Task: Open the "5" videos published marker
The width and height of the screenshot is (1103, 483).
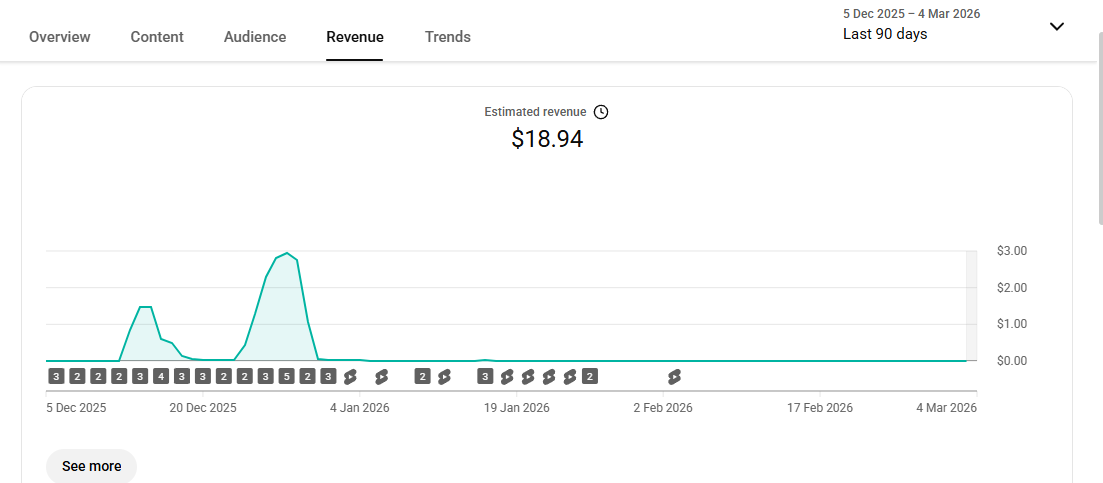Action: pos(286,377)
